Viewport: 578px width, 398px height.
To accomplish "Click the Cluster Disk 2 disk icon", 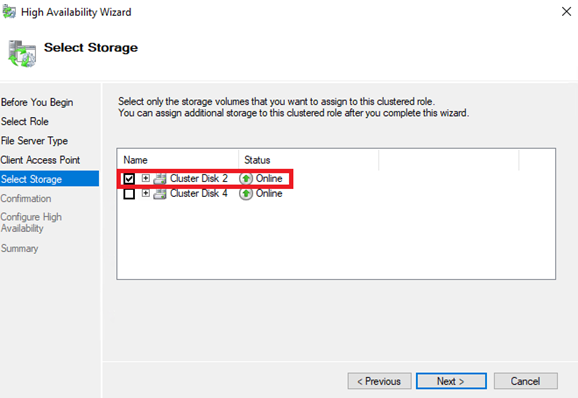I will coord(160,179).
